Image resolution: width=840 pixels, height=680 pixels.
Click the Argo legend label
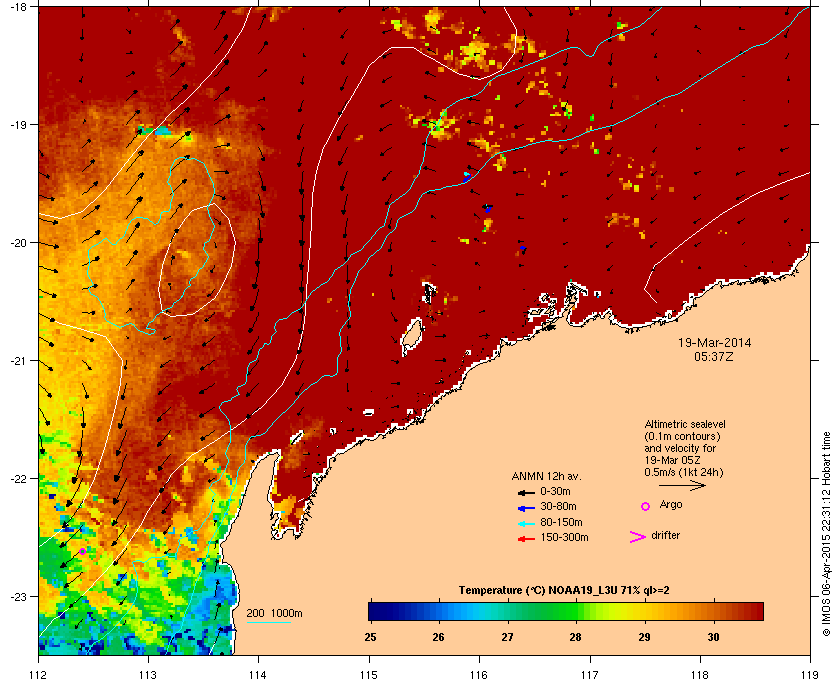pyautogui.click(x=671, y=505)
